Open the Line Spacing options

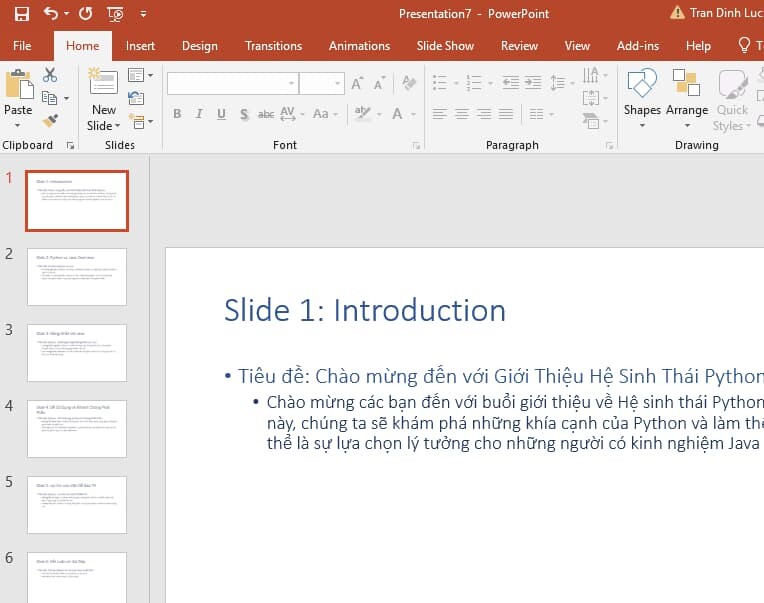pyautogui.click(x=561, y=83)
